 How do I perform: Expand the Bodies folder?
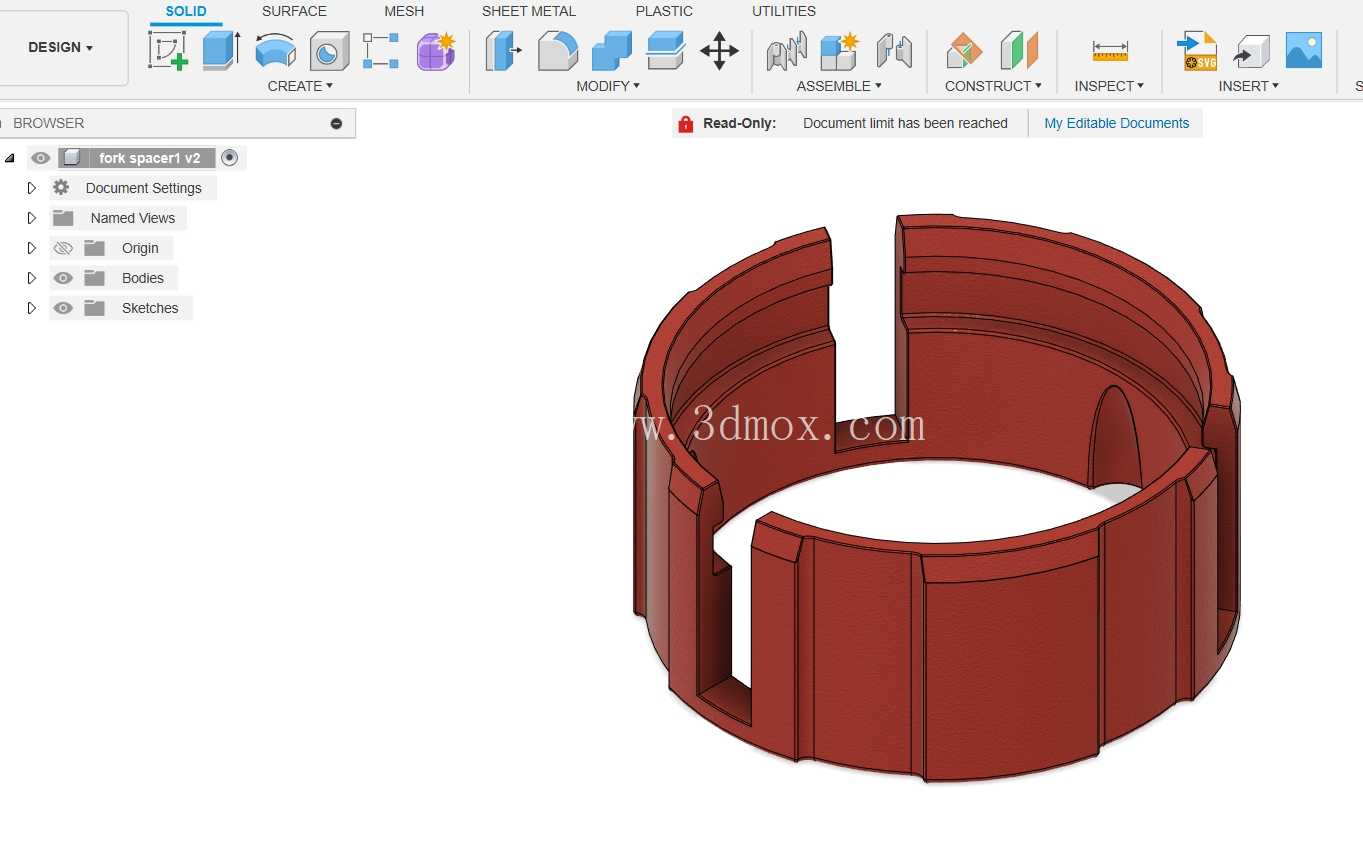[x=31, y=278]
